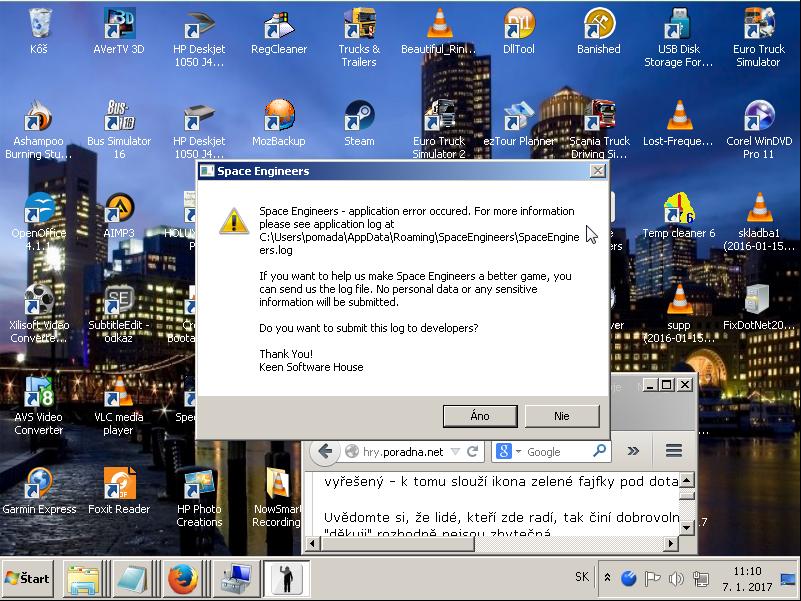The image size is (801, 601).
Task: Click the volume speaker icon in tray
Action: 676,578
